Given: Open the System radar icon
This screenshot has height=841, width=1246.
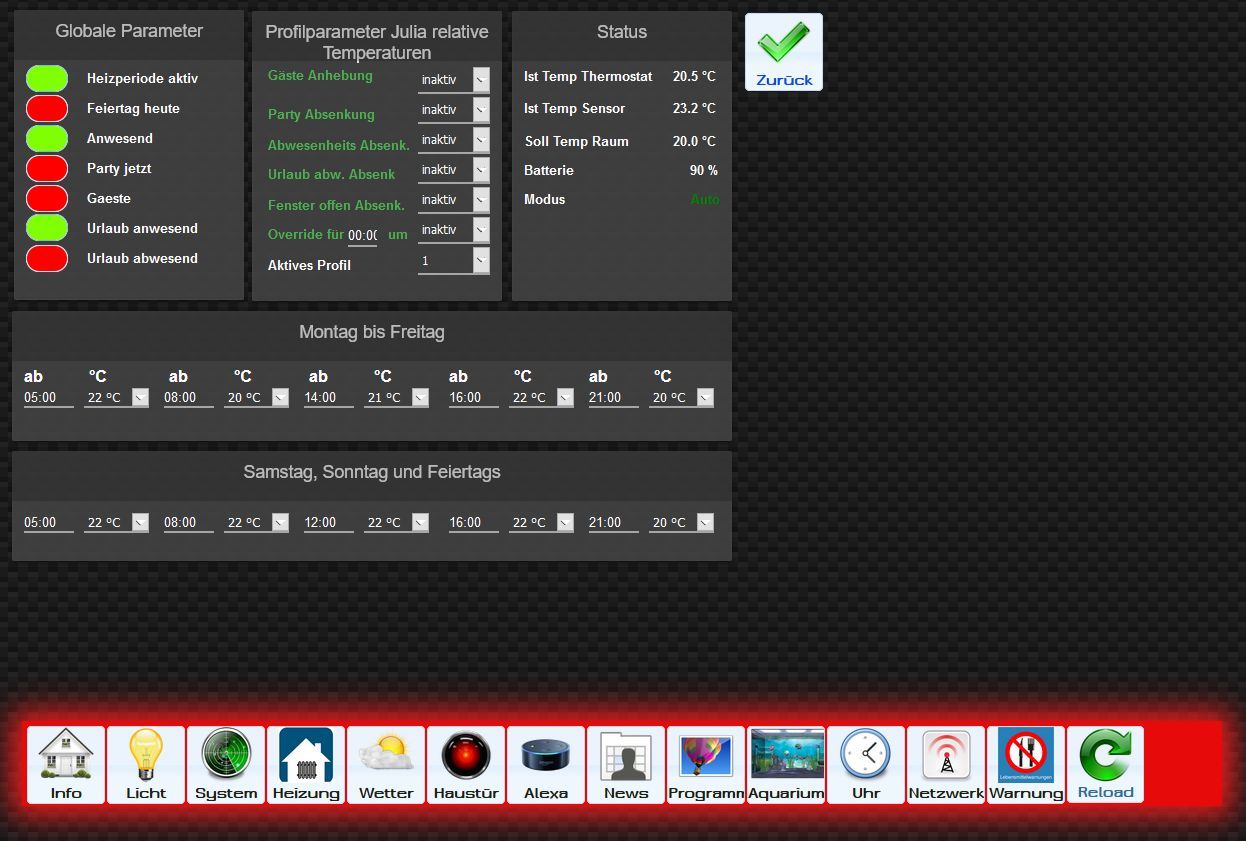Looking at the screenshot, I should click(226, 765).
